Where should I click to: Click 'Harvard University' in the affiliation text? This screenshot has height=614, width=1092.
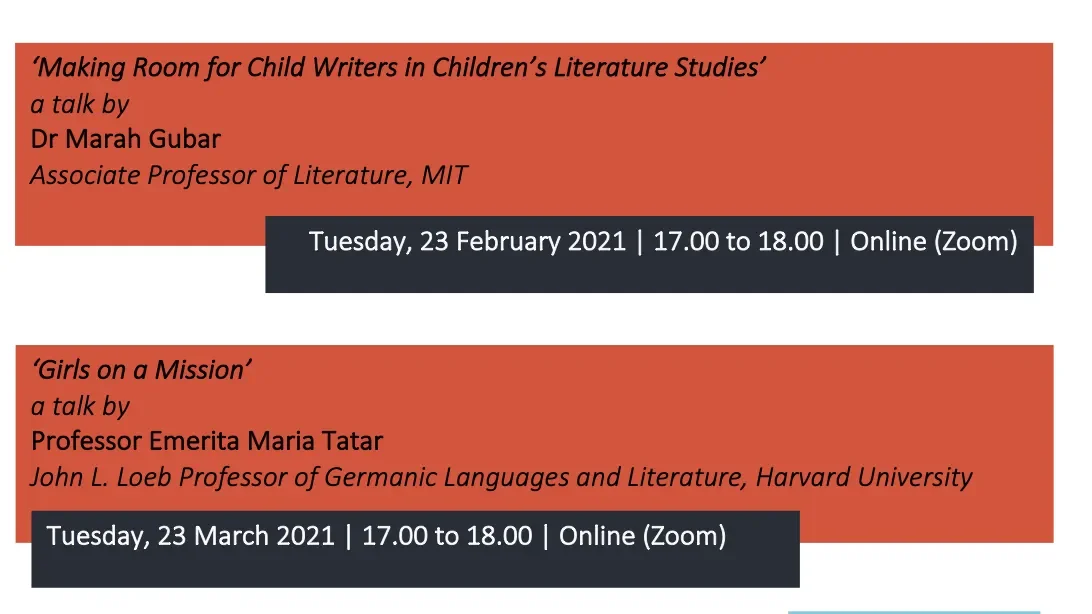coord(864,478)
